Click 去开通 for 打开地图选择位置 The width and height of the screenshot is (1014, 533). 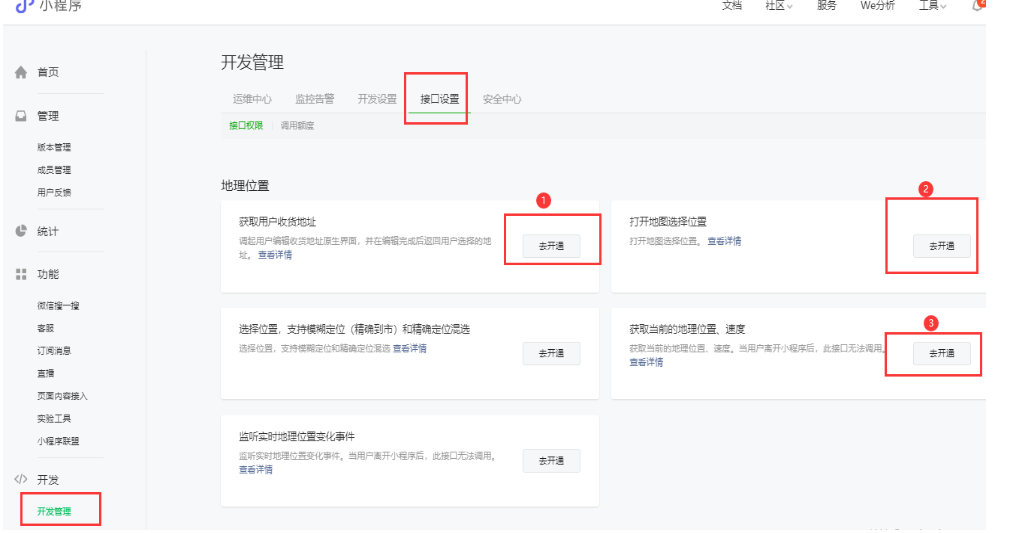click(941, 246)
